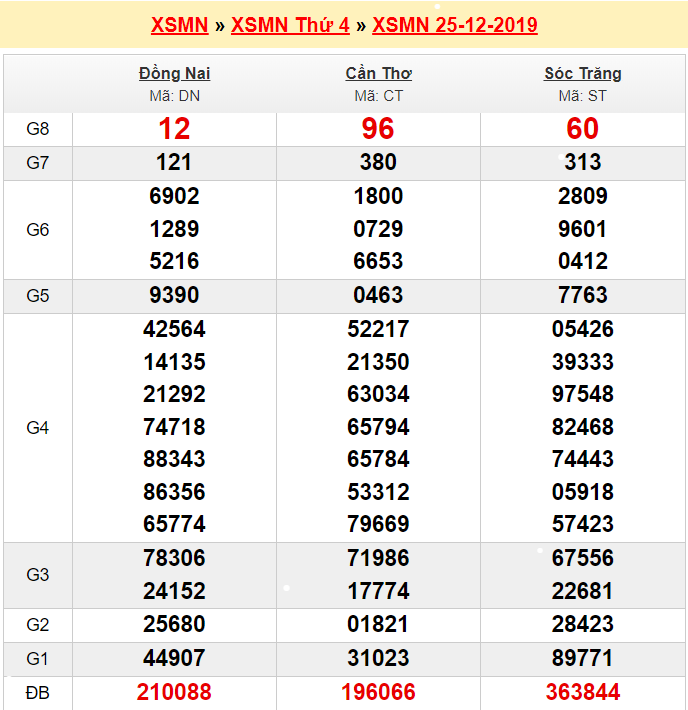Click the G4 number 52217

(378, 329)
